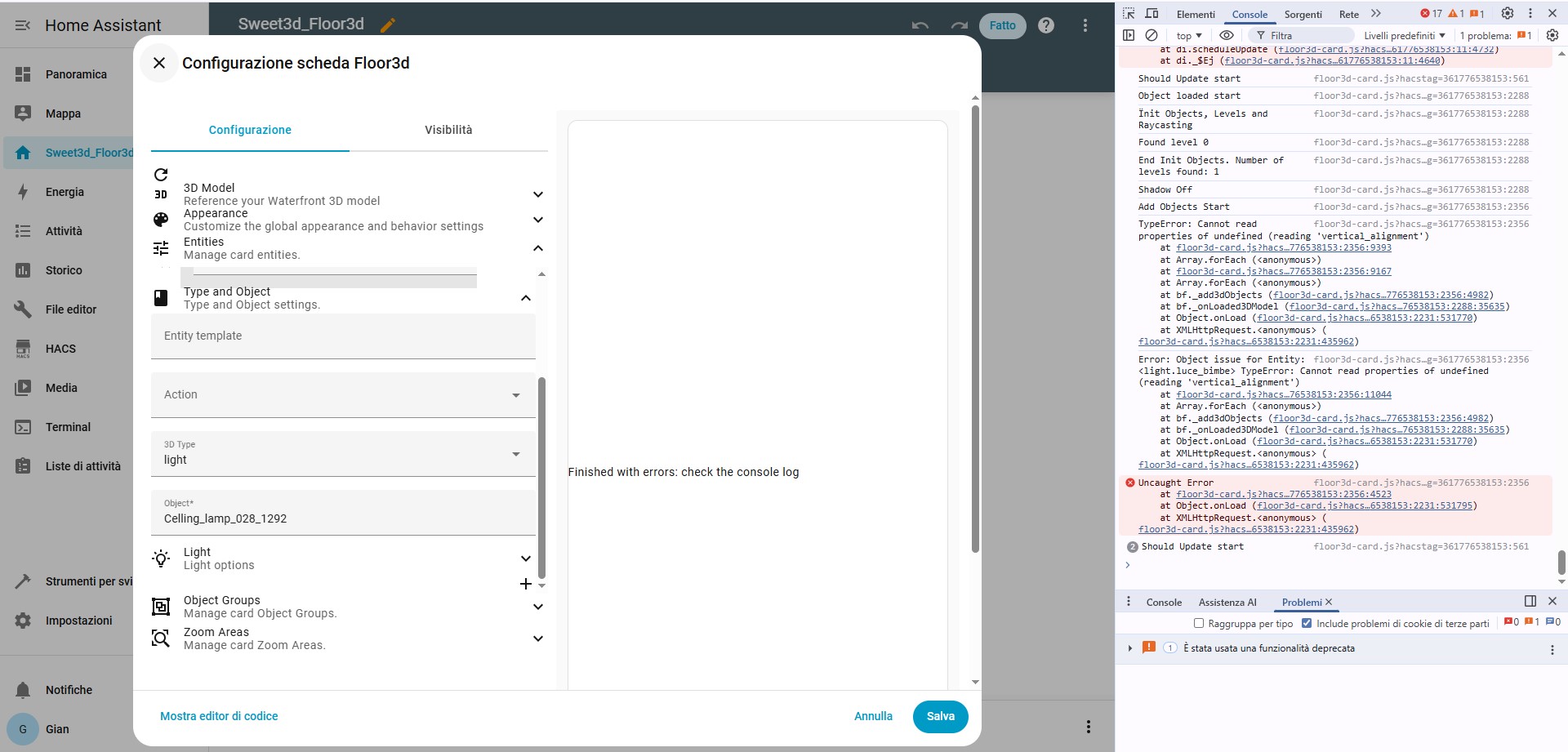
Task: Expand the deprecated feature issue row
Action: pyautogui.click(x=1130, y=648)
